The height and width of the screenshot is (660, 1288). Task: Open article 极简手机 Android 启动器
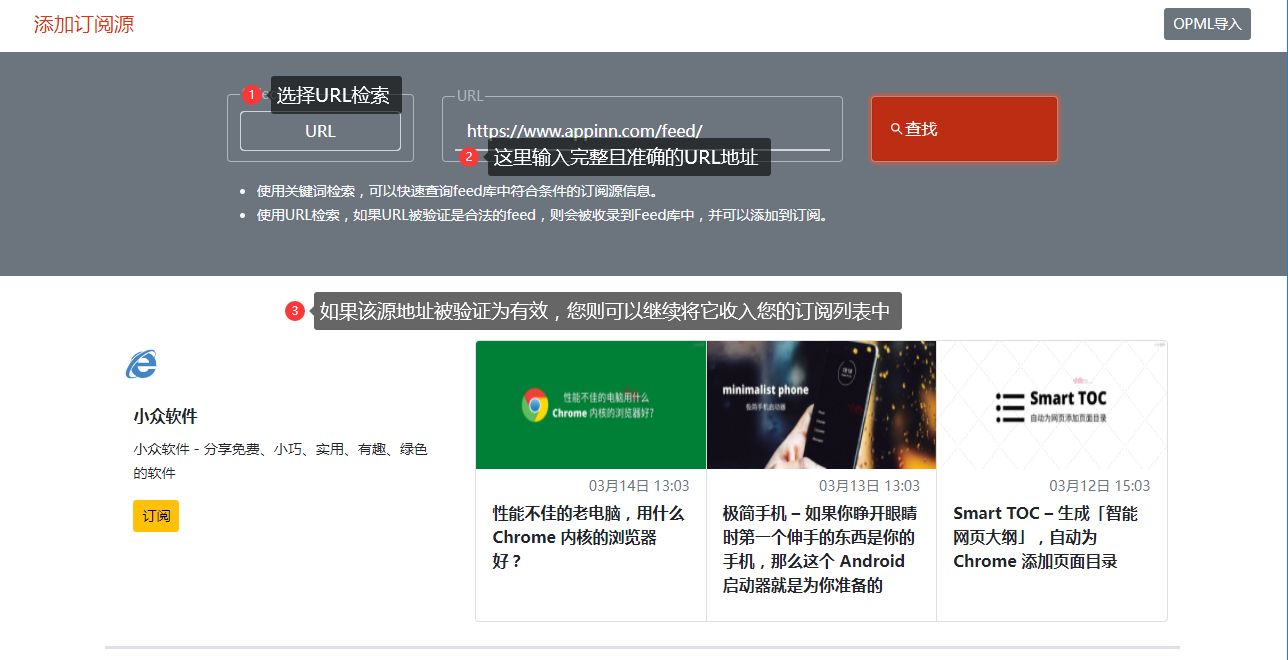click(819, 549)
